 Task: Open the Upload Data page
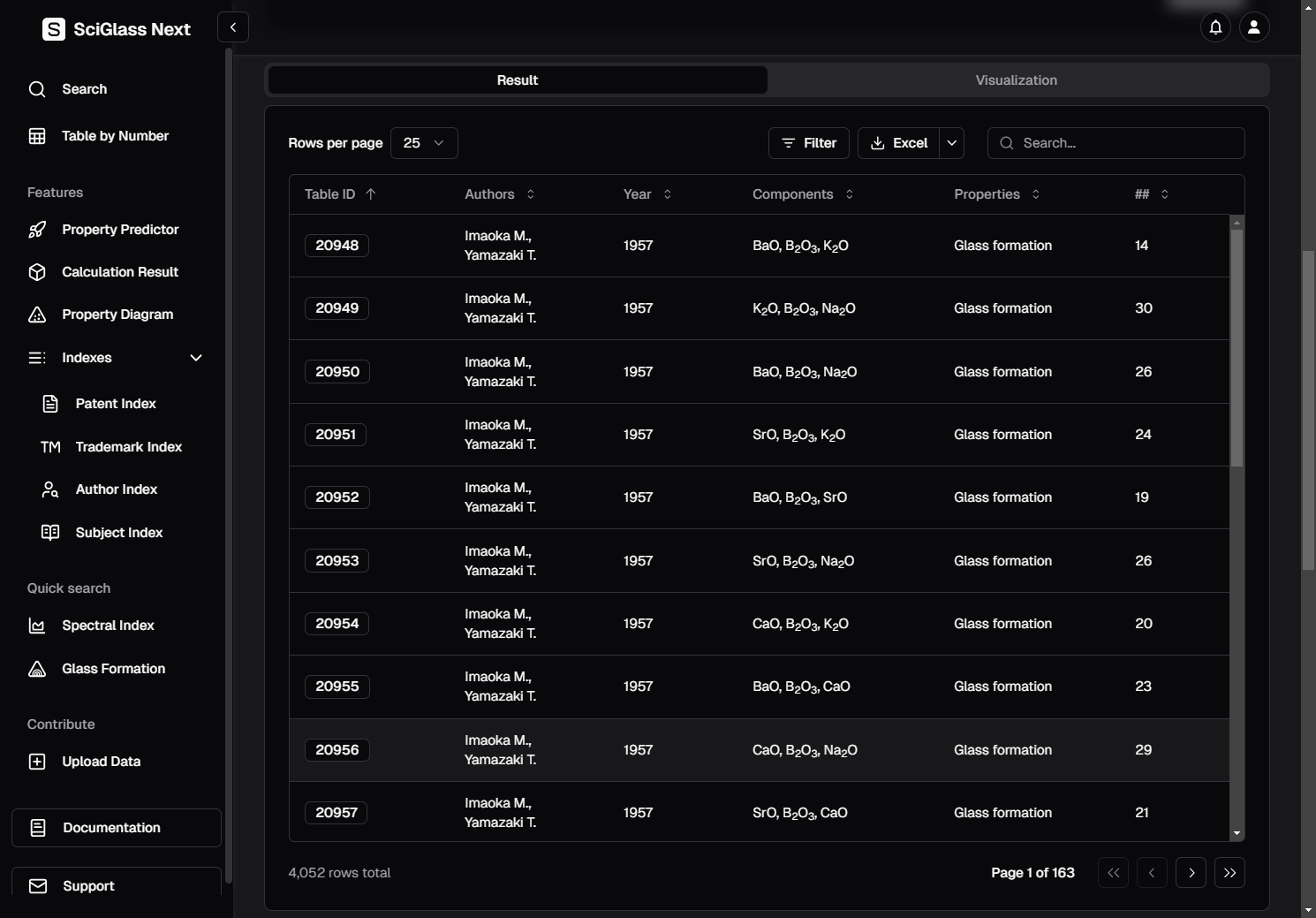(x=101, y=762)
